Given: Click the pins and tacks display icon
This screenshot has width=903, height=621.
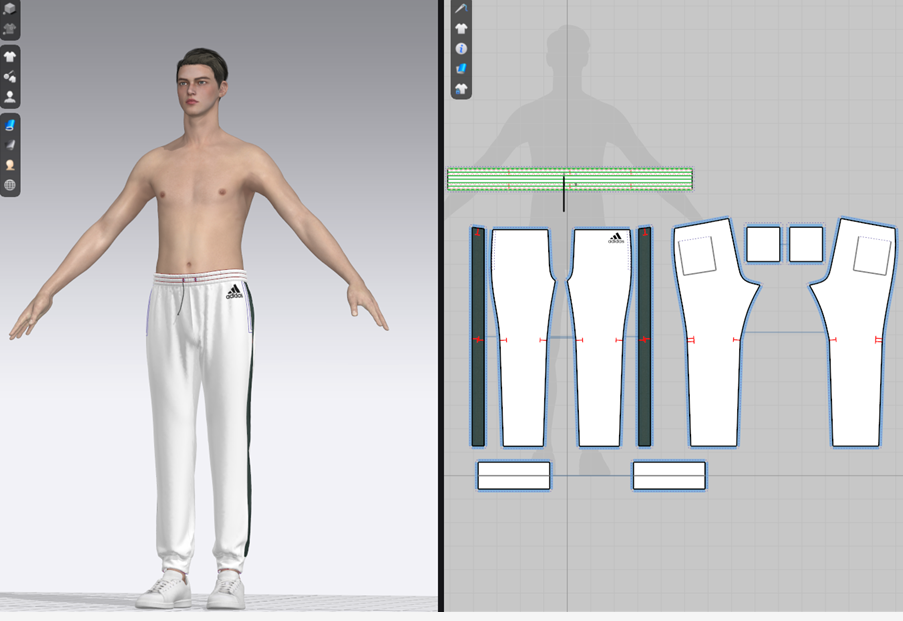Looking at the screenshot, I should point(10,77).
